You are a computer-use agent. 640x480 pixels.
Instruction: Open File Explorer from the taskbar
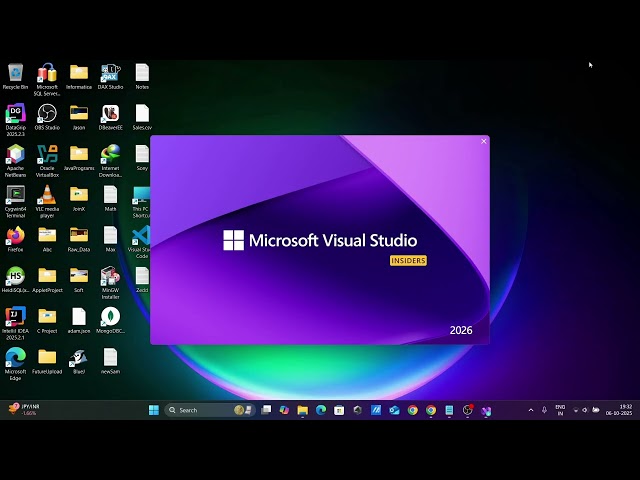(302, 410)
